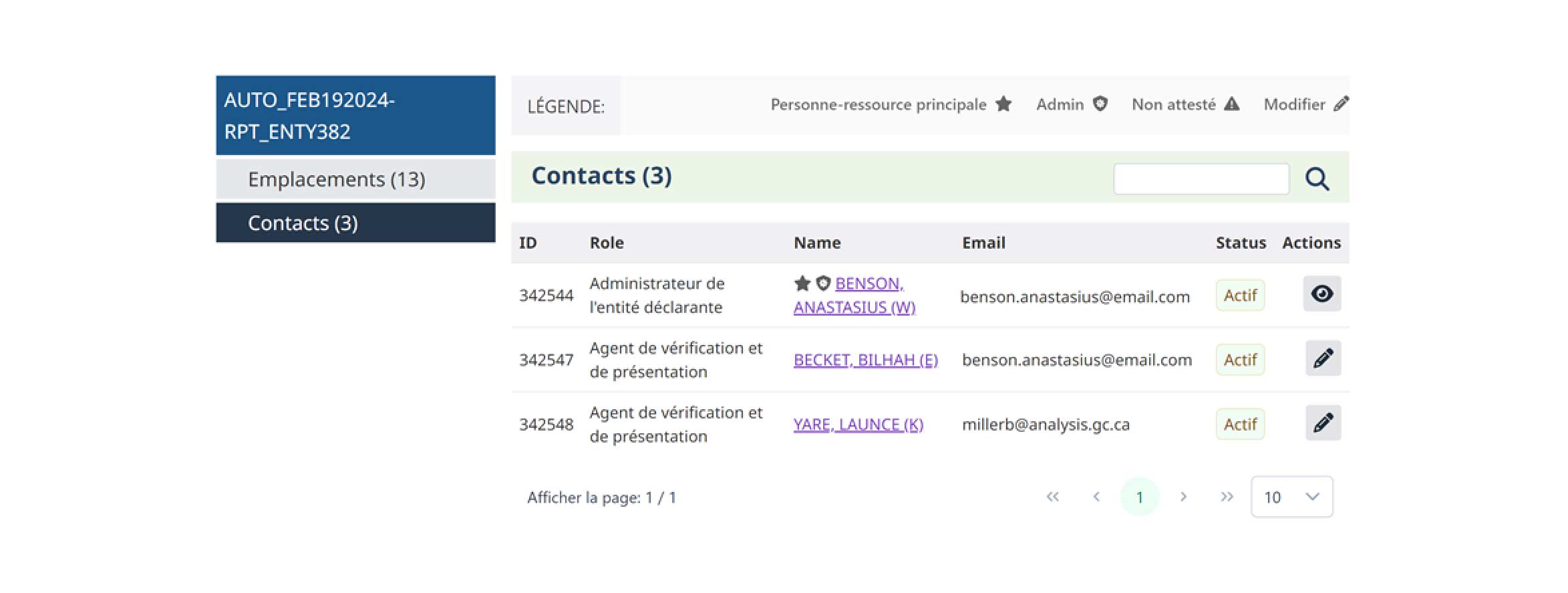This screenshot has height=593, width=1568.
Task: Click page number 1 in pagination
Action: pyautogui.click(x=1140, y=497)
